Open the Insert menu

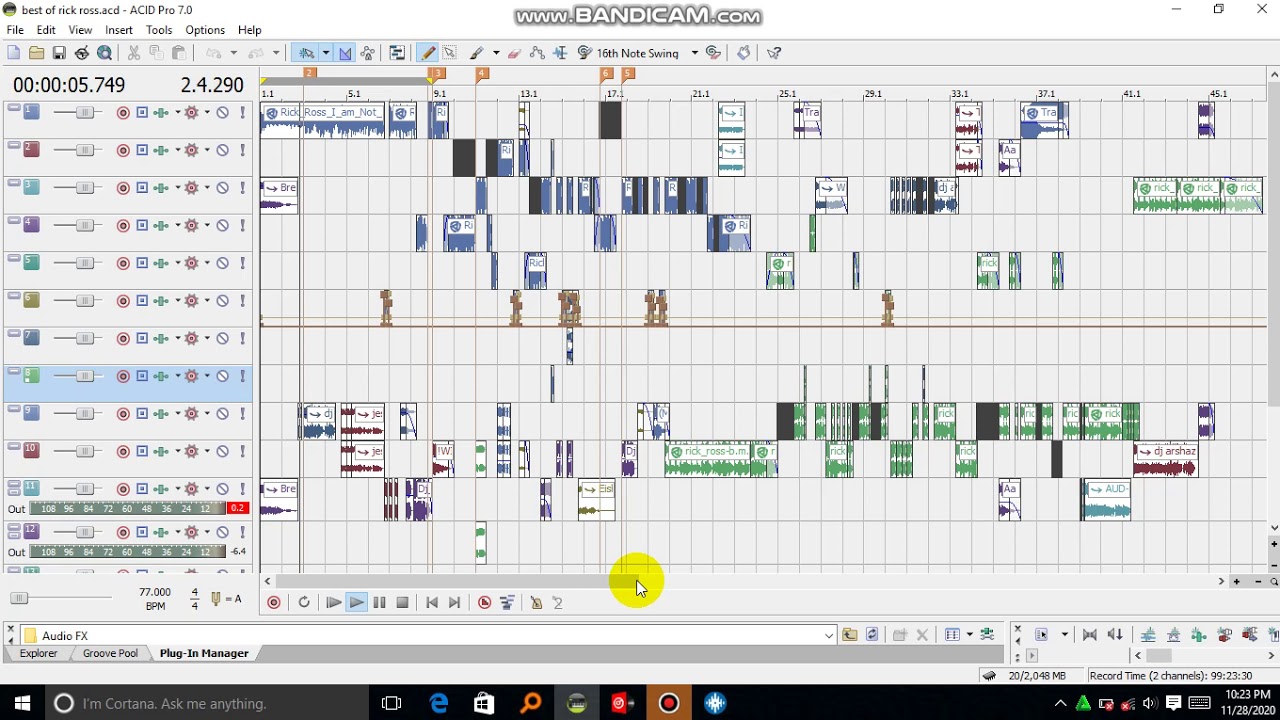[x=118, y=30]
